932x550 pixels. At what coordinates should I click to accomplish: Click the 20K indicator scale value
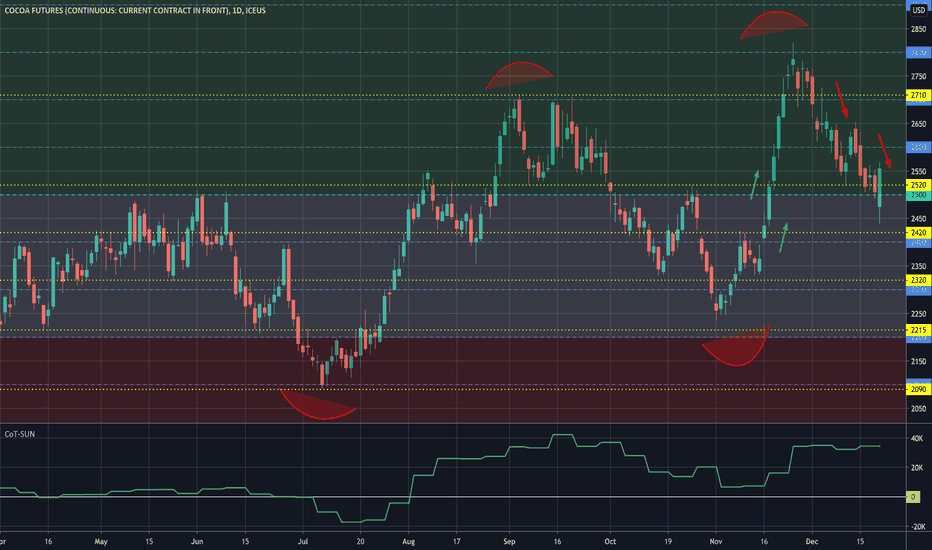[917, 468]
